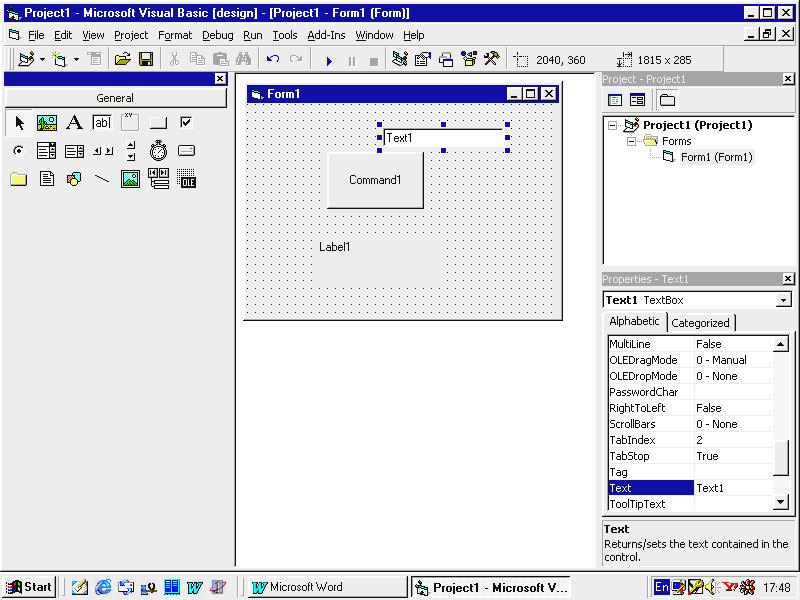Select the CommandButton control tool
800x600 pixels.
[x=158, y=123]
